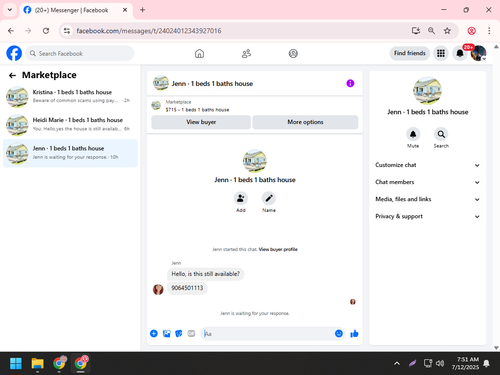Open the Friends icon in top navigation
The height and width of the screenshot is (375, 500).
point(246,53)
